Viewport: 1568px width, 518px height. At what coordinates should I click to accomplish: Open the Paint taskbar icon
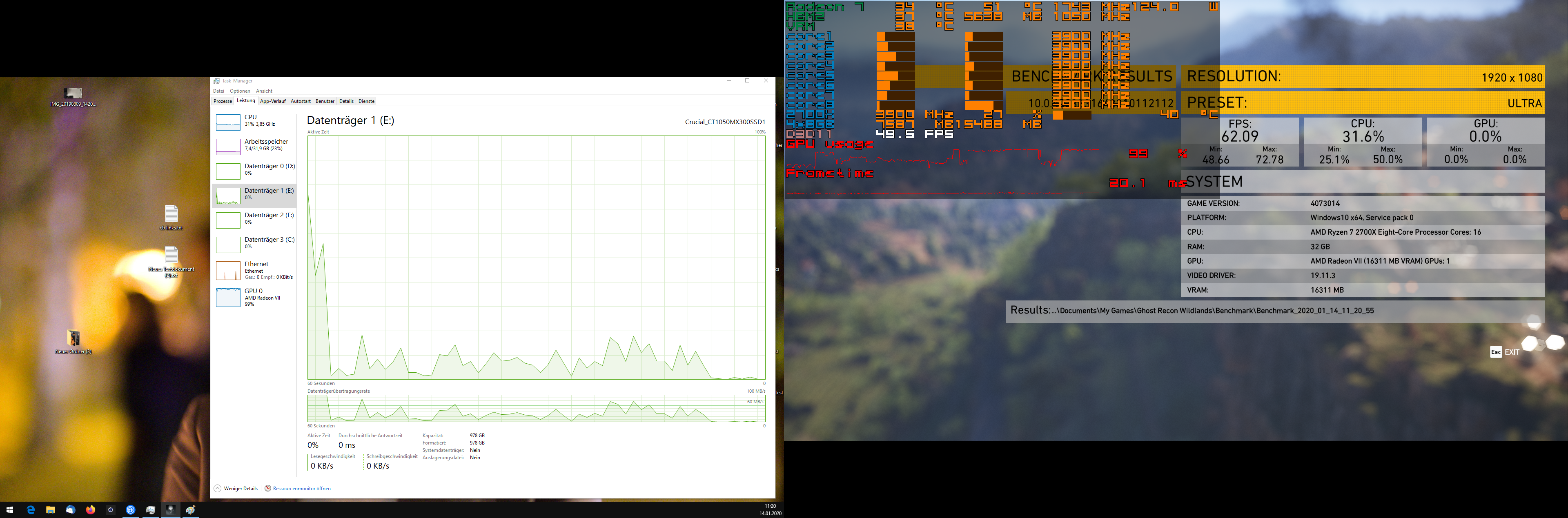191,510
